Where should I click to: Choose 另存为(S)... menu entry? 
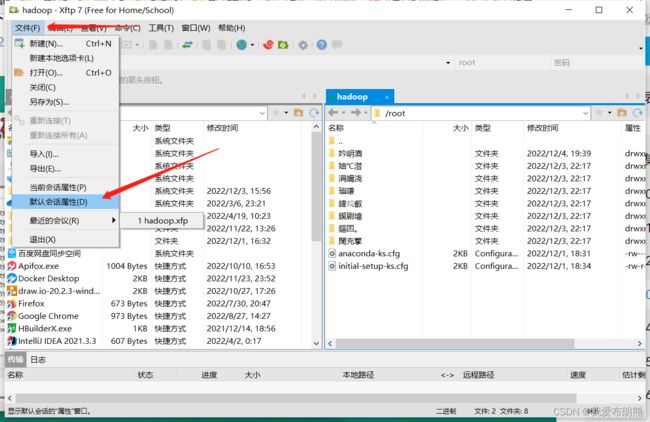pos(66,102)
